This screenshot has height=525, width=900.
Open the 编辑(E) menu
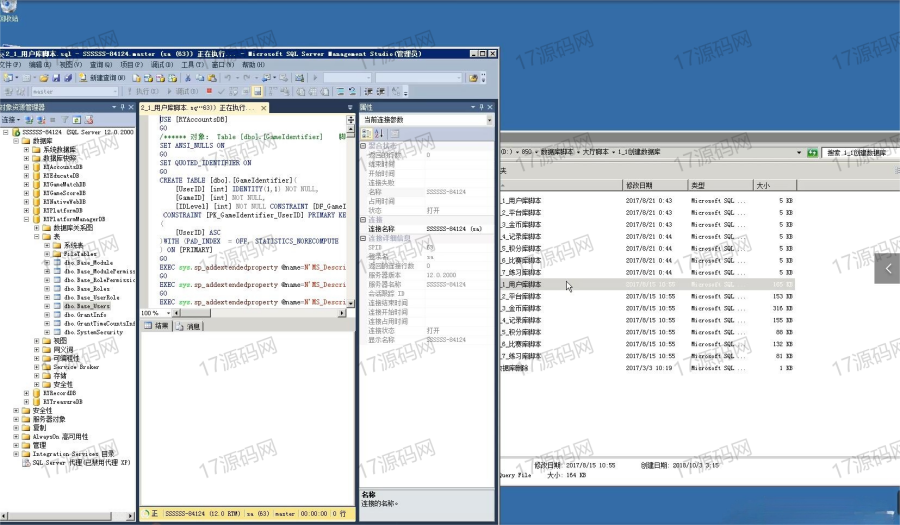pos(40,65)
